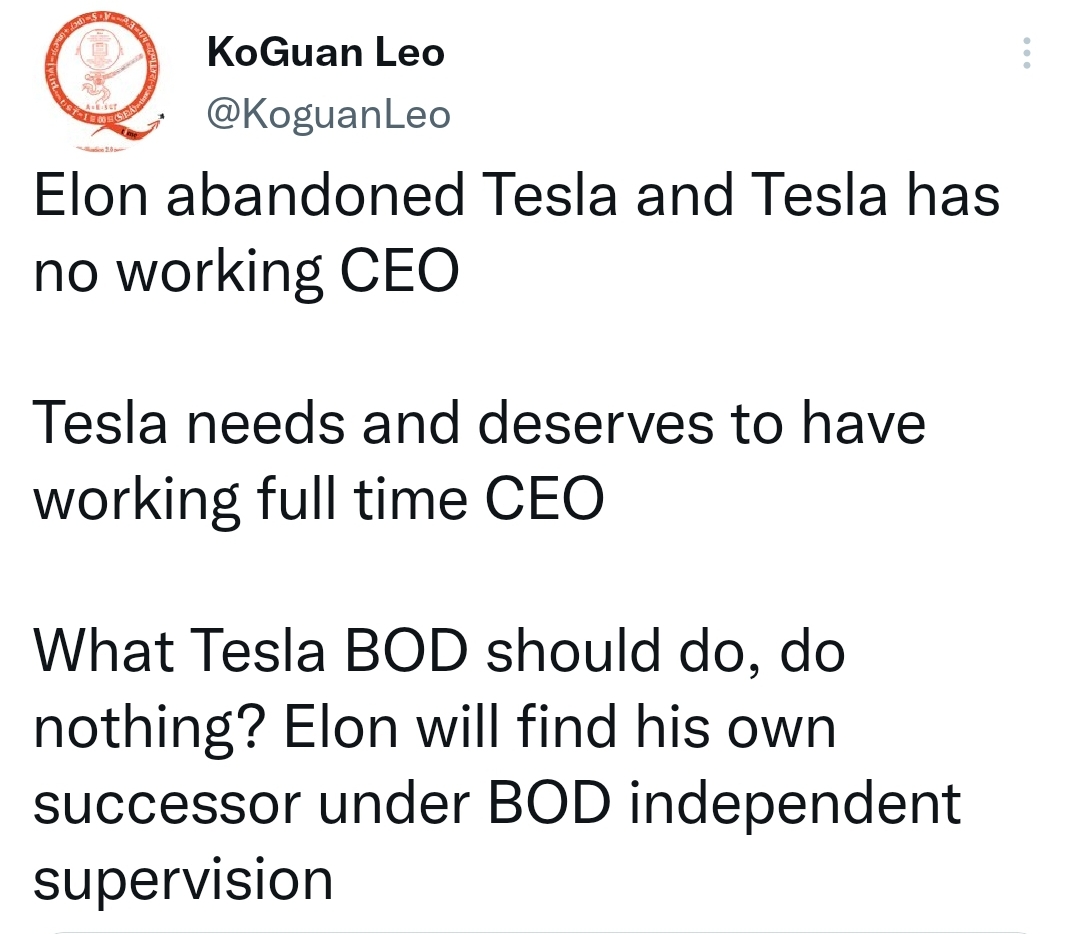This screenshot has height=934, width=1079.
Task: Select the line 'Elon abandoned Tesla and Tesla has'
Action: (x=516, y=195)
